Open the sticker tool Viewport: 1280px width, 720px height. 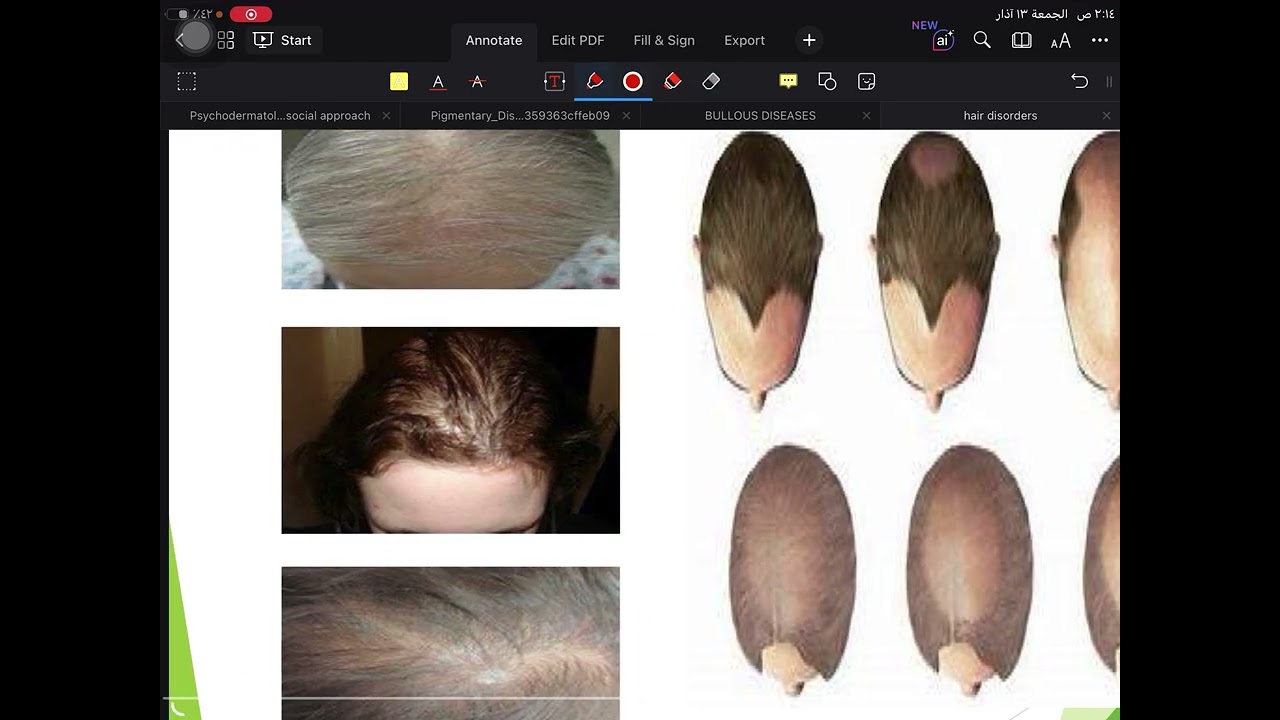867,81
